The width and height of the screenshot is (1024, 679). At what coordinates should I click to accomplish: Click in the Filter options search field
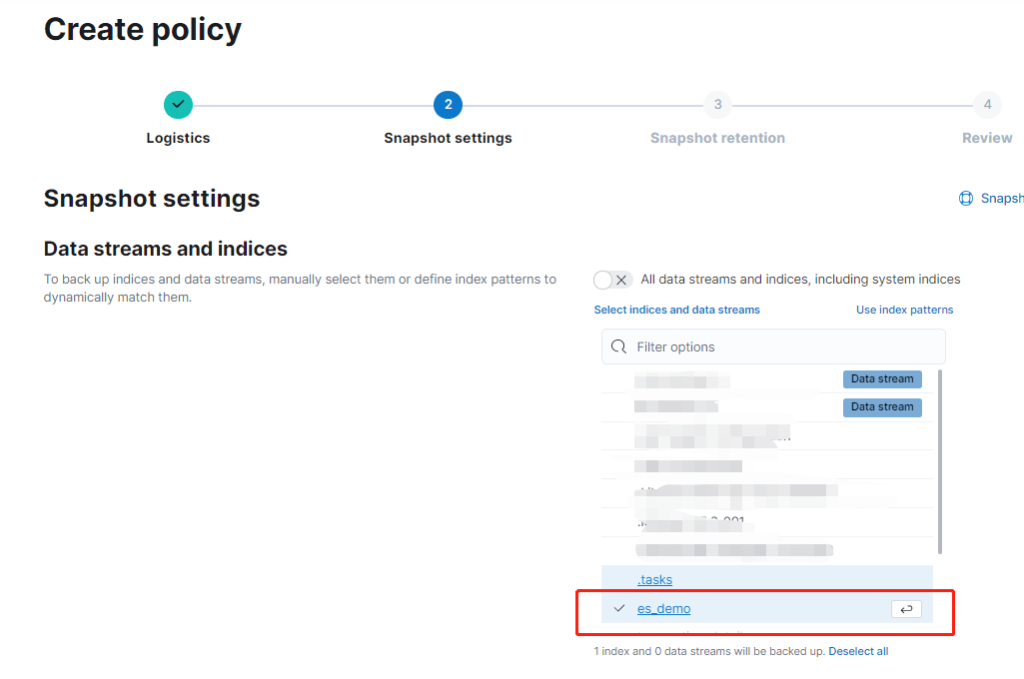pos(773,347)
